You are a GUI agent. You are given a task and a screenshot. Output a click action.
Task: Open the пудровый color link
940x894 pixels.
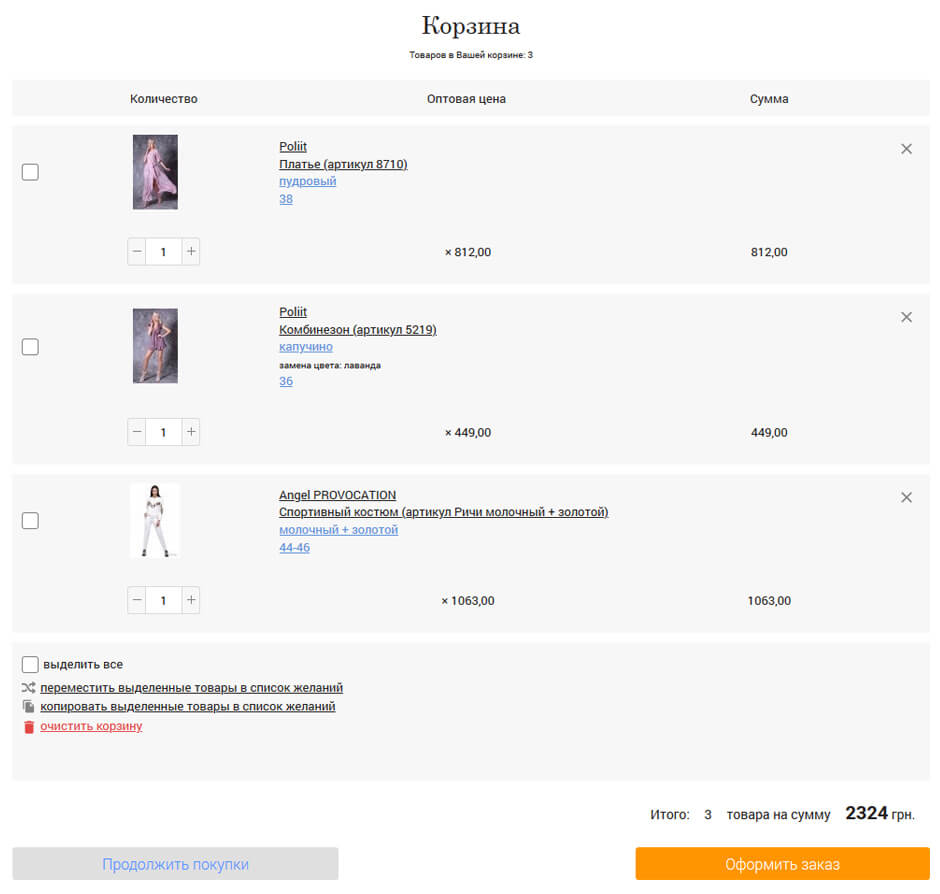(307, 181)
